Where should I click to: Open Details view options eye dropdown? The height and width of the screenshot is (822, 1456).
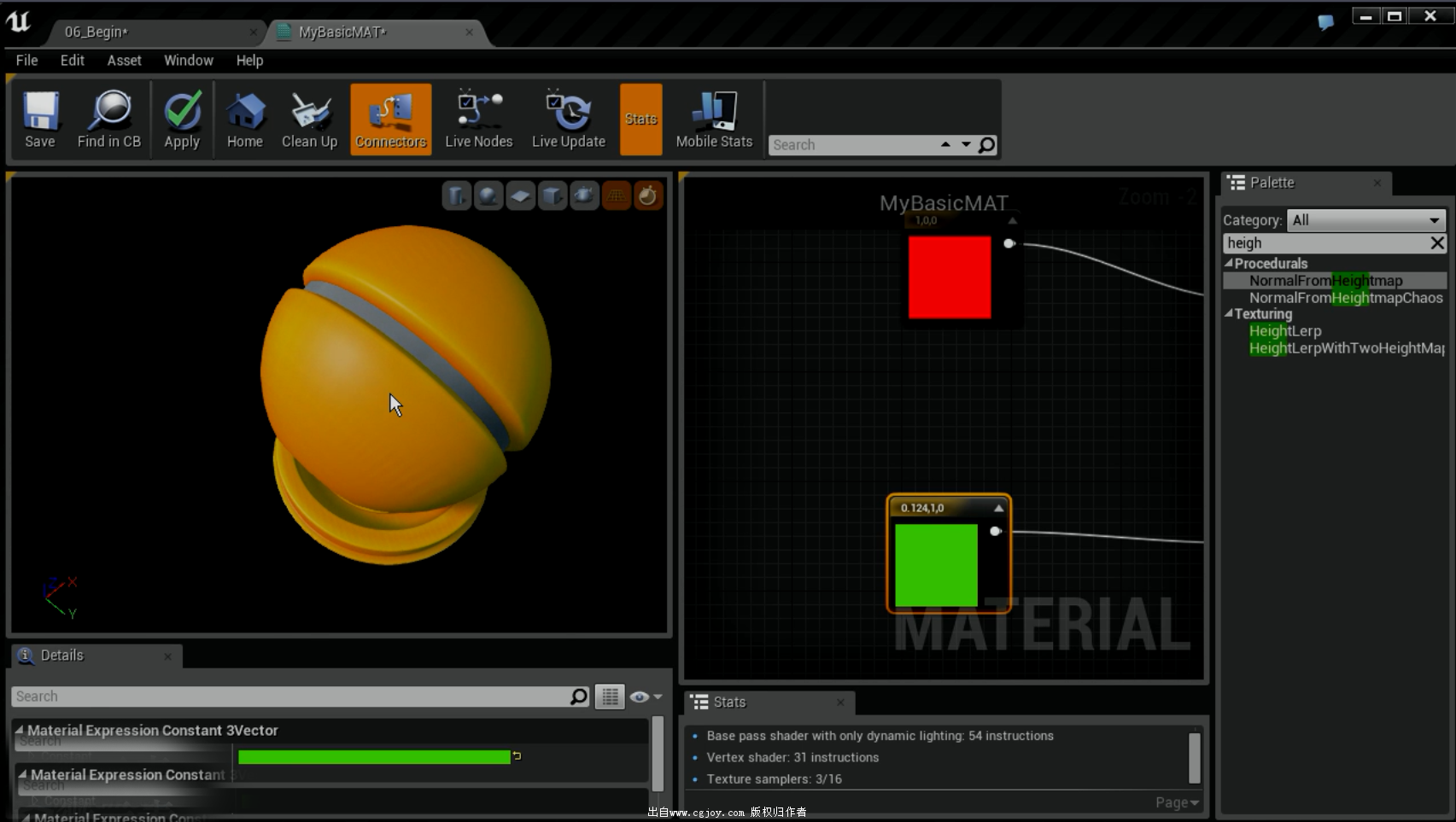[646, 697]
